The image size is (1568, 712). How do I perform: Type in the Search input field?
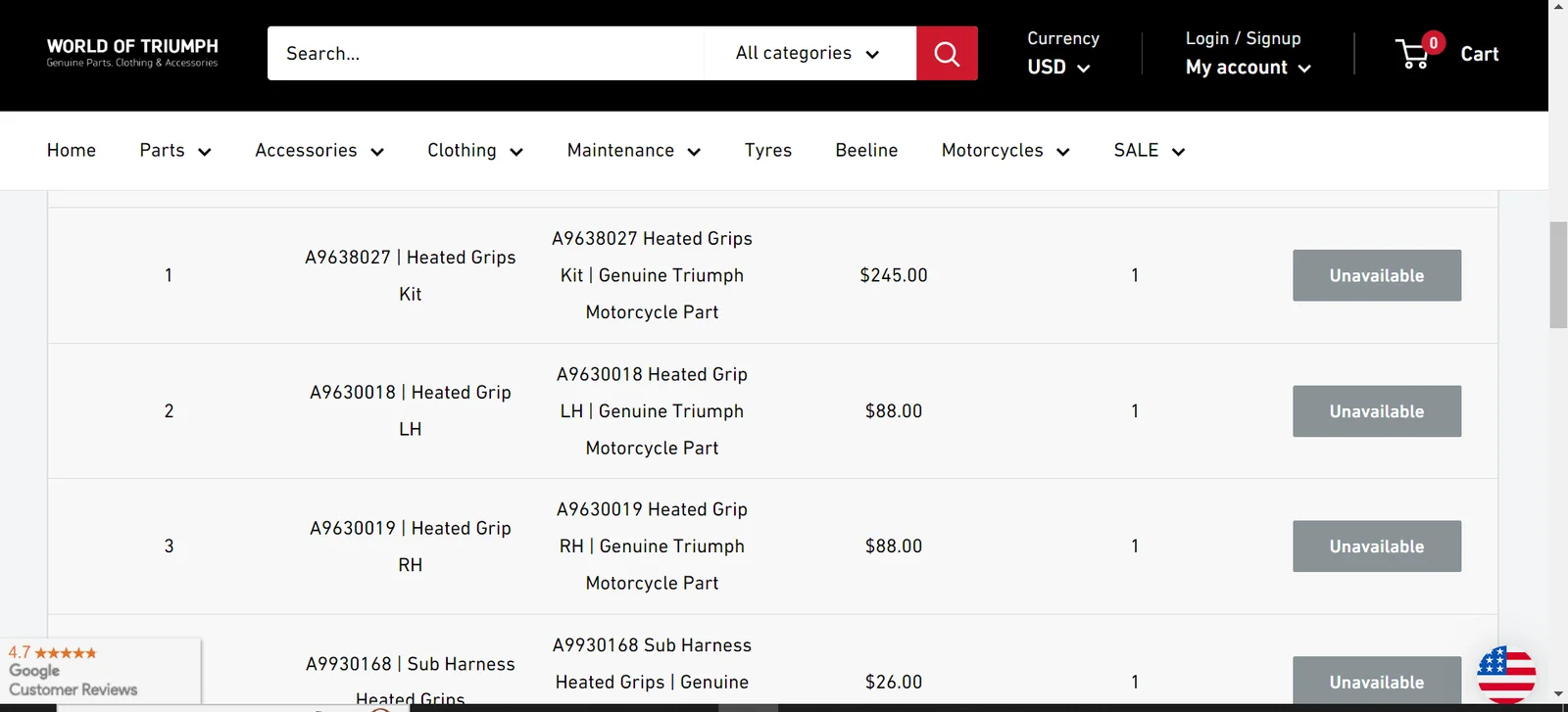coord(485,53)
